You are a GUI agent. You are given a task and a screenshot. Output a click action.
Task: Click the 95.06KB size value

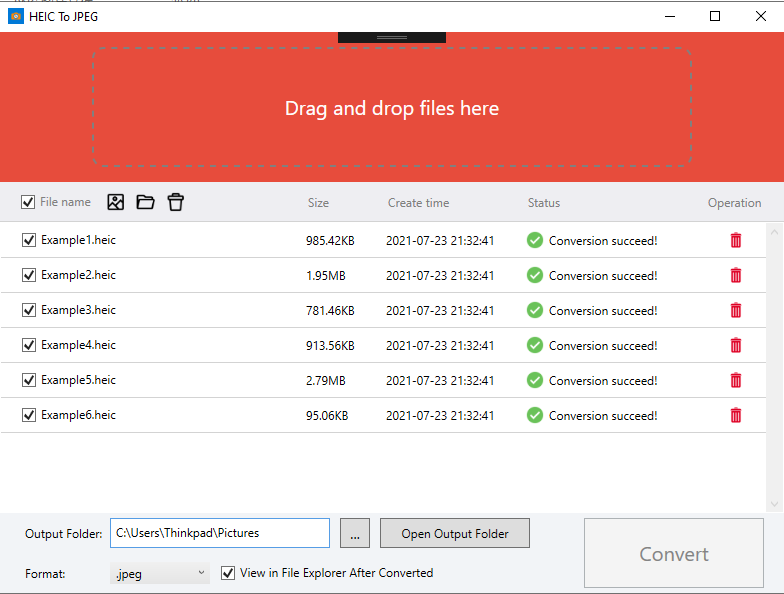[327, 416]
